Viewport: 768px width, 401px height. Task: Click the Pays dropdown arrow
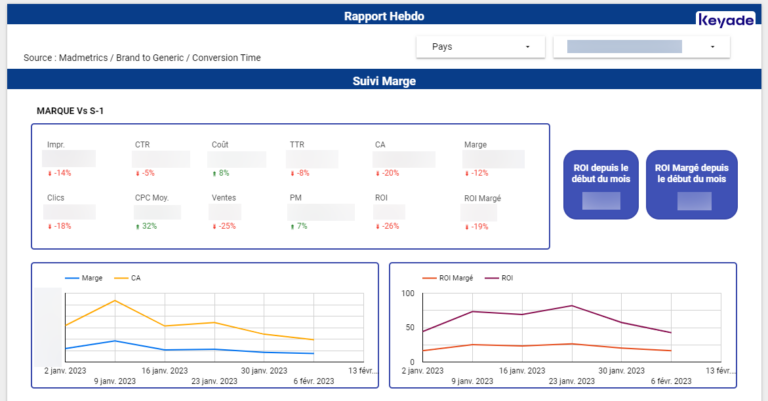point(527,47)
